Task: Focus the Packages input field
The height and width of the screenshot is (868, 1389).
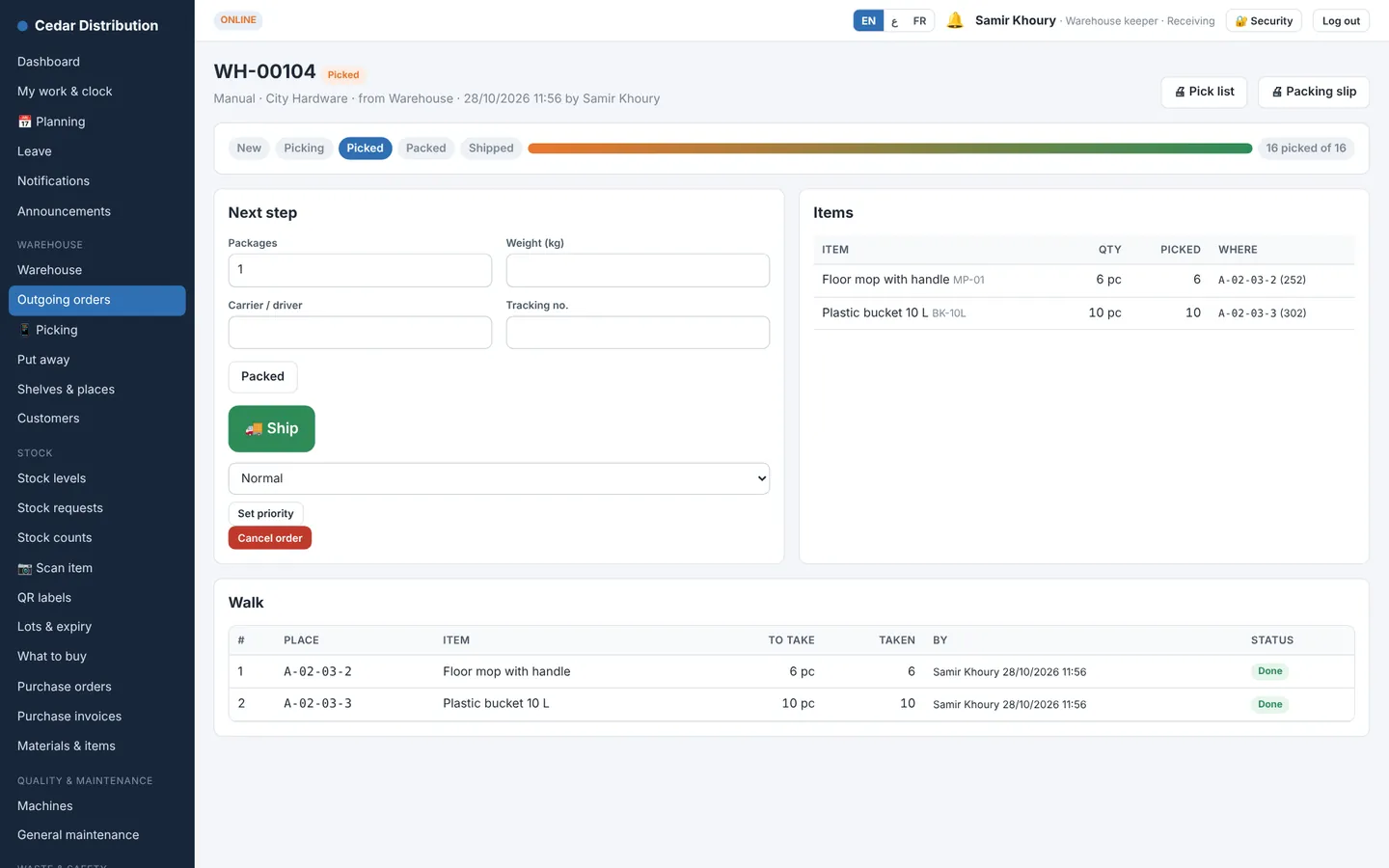Action: click(360, 270)
